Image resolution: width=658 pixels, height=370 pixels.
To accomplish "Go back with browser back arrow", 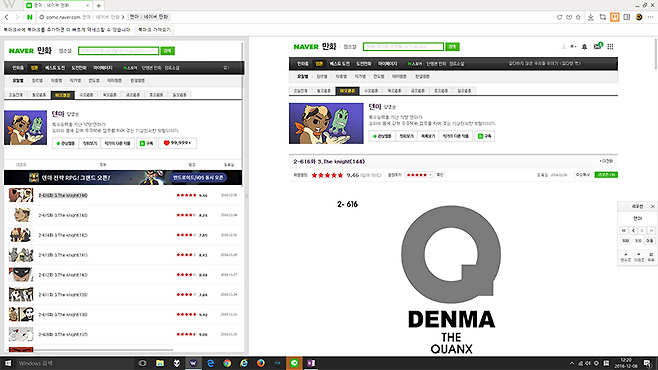I will pos(6,17).
